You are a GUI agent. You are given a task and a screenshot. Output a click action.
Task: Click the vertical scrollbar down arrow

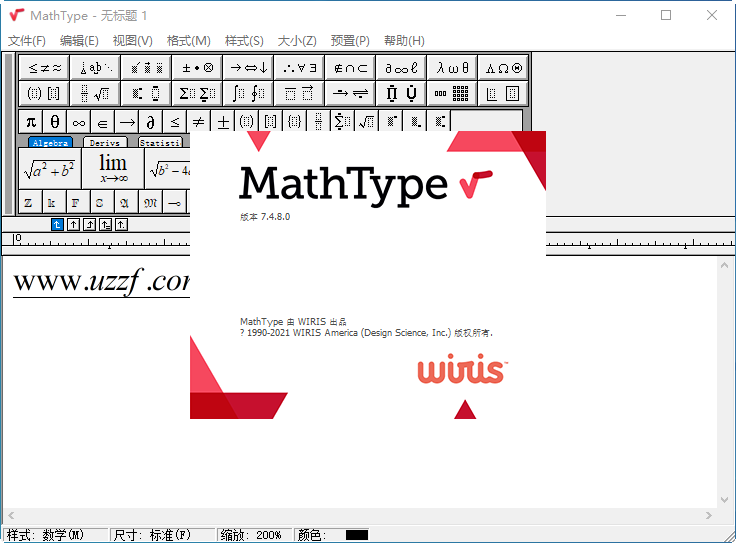tap(724, 500)
